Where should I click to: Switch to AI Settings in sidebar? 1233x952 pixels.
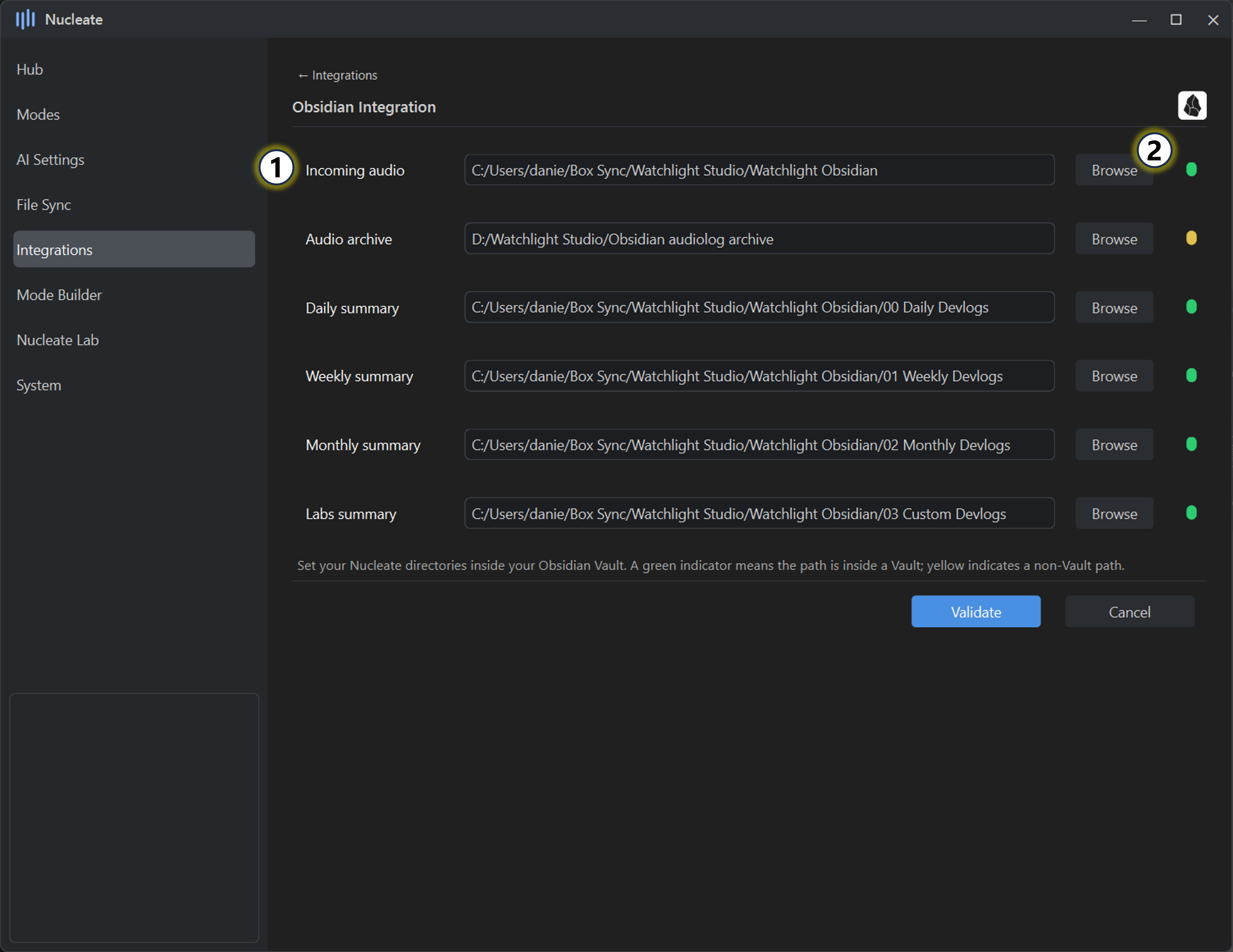pyautogui.click(x=50, y=160)
